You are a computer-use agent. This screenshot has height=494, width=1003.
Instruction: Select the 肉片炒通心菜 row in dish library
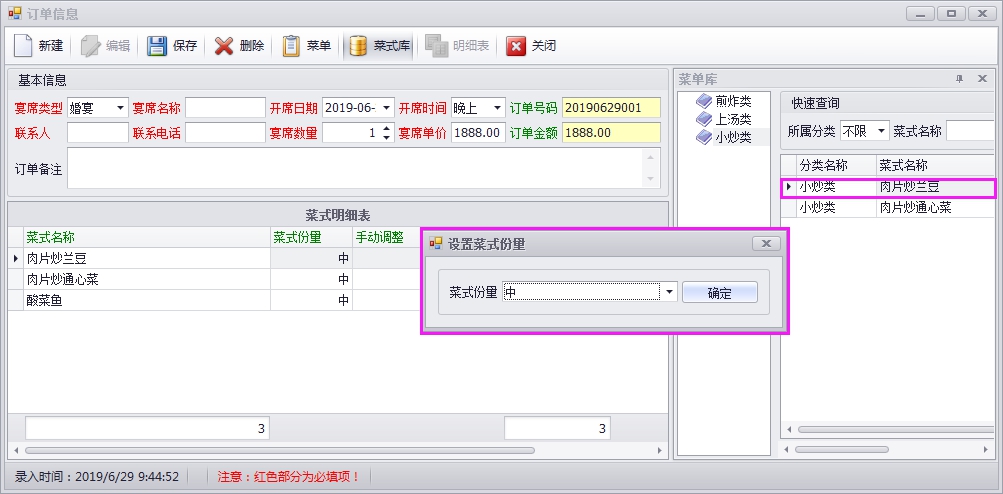pos(915,208)
